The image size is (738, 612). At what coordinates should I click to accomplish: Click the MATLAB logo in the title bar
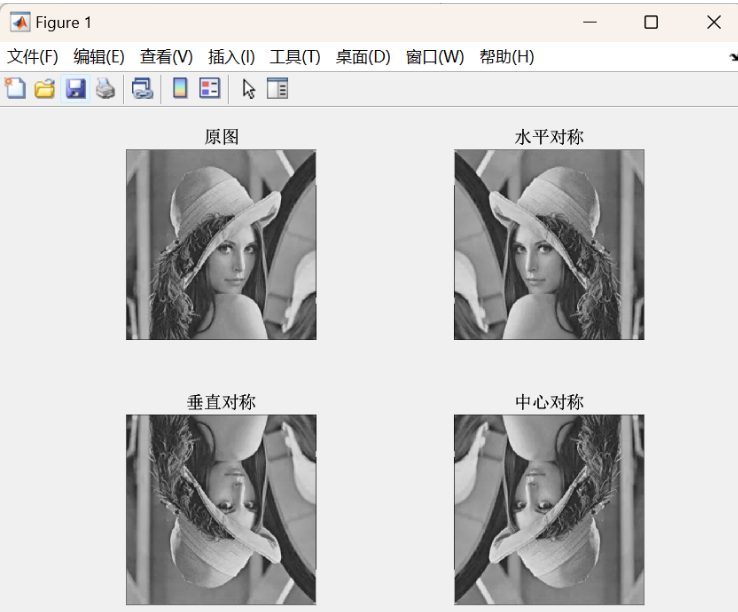20,22
